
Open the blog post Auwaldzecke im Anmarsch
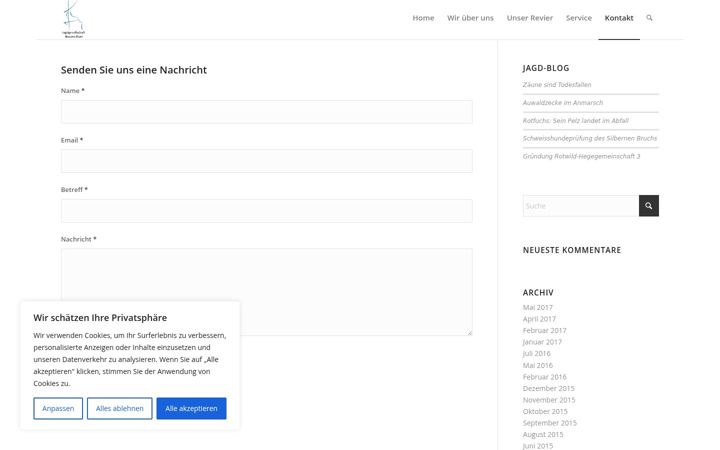tap(562, 102)
